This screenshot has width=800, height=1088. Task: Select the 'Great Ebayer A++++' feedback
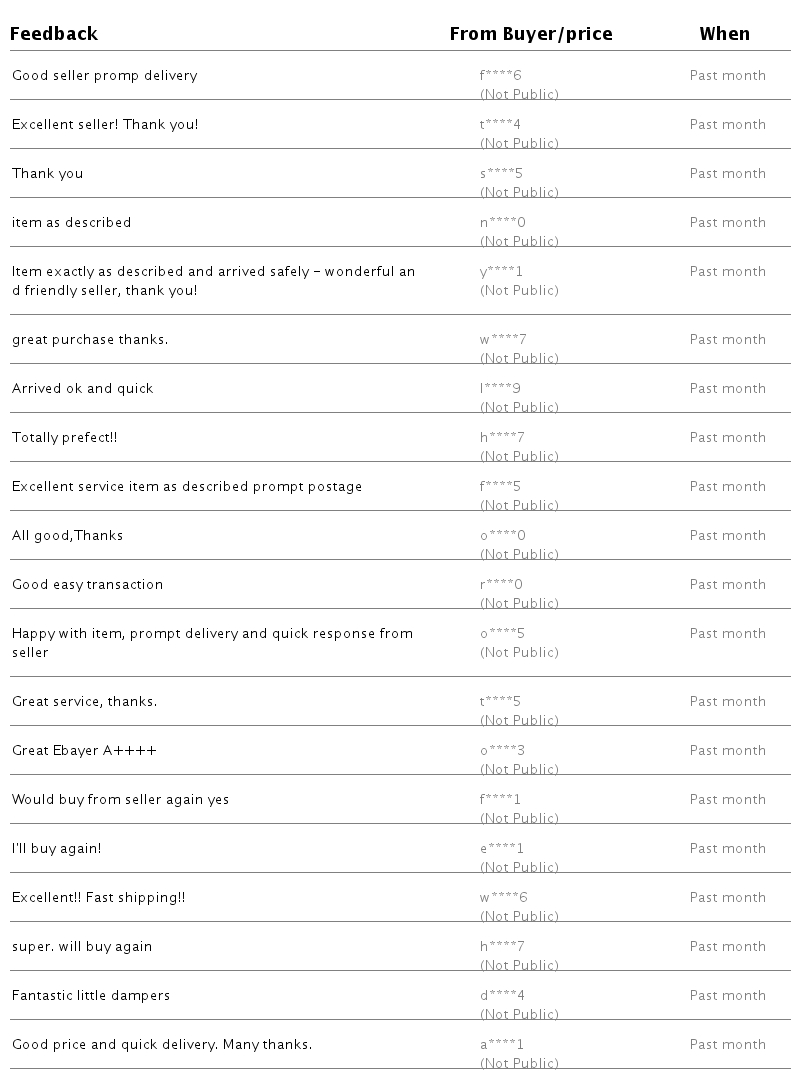84,751
